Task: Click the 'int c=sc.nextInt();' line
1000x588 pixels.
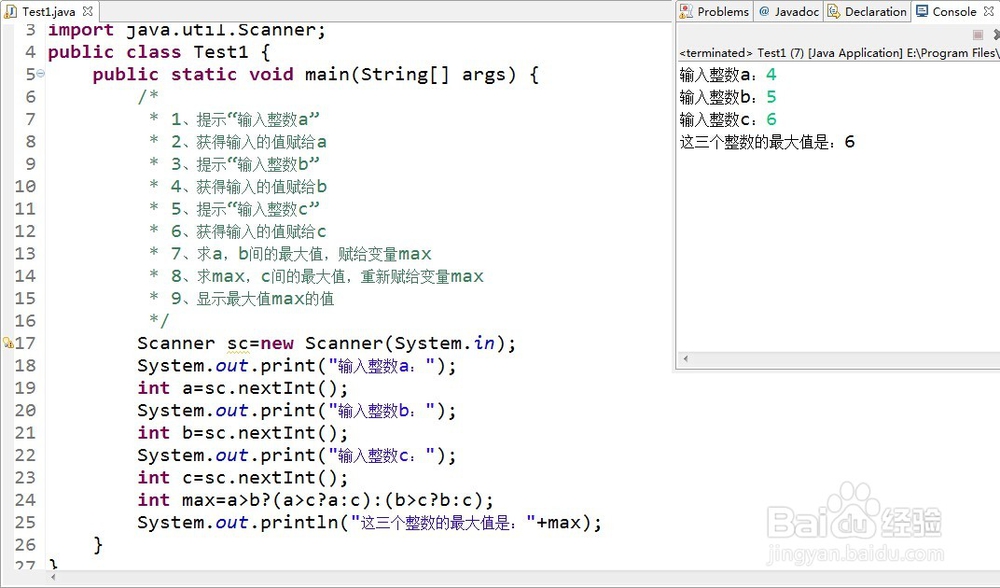Action: coord(242,478)
